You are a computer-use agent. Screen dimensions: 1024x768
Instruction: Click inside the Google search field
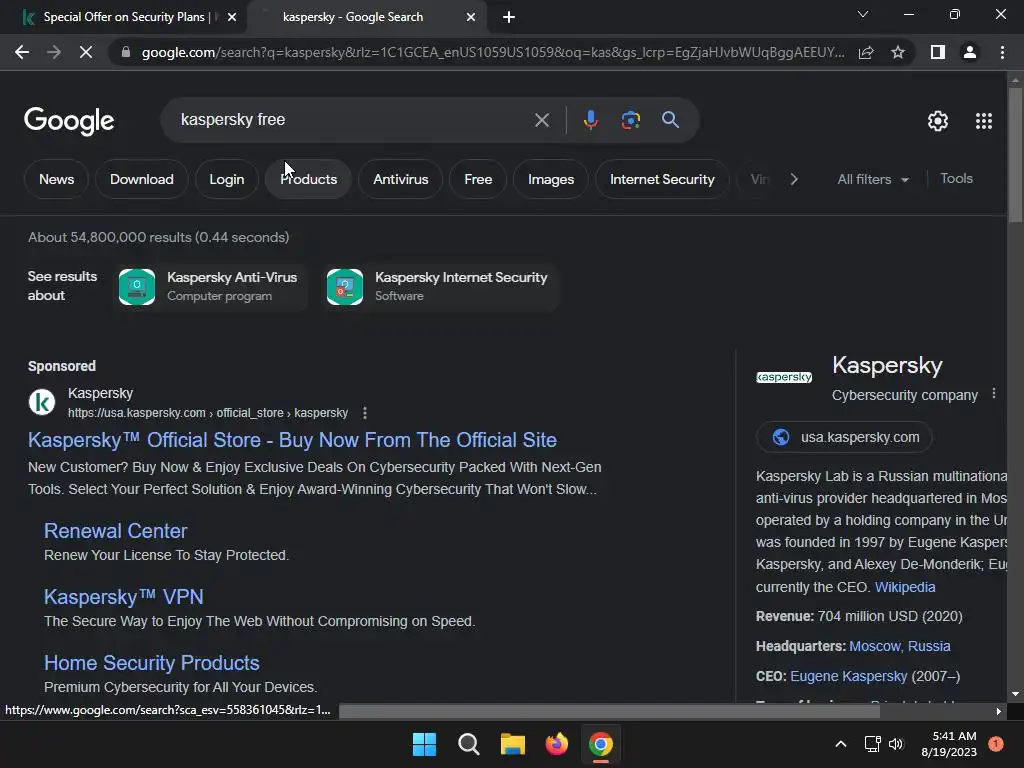point(353,120)
